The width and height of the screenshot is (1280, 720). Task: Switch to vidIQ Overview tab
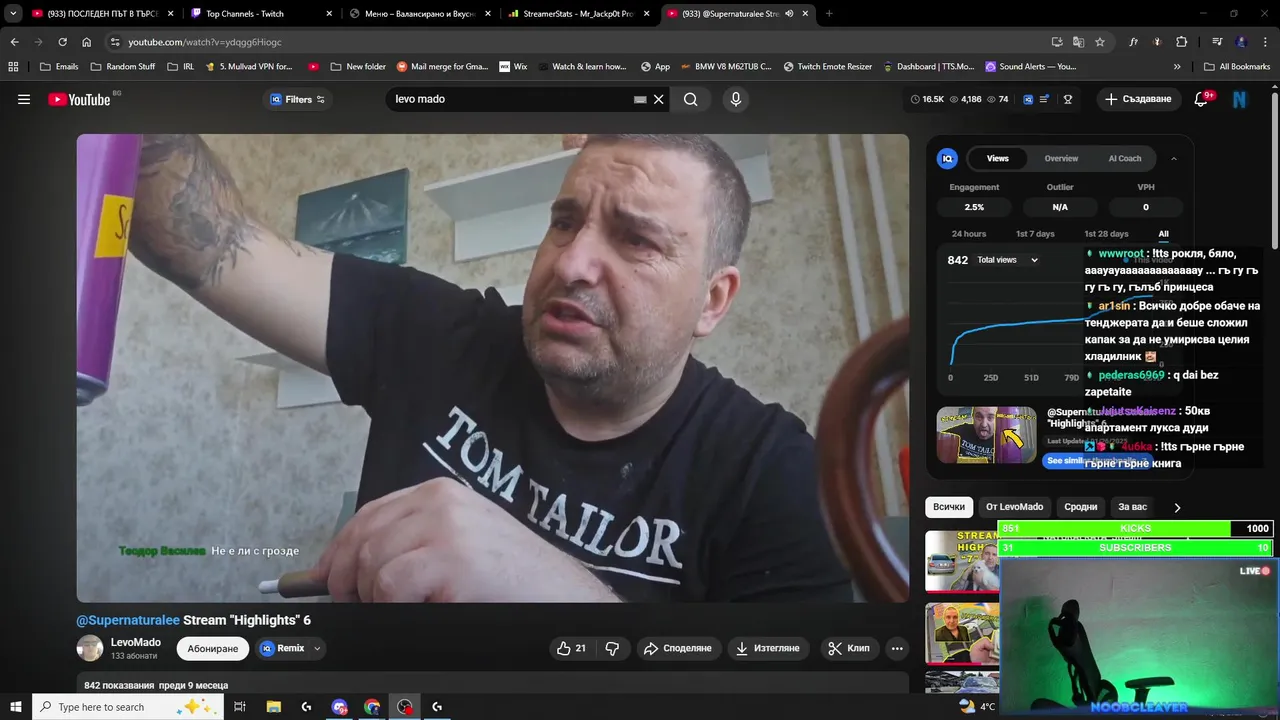click(1061, 158)
